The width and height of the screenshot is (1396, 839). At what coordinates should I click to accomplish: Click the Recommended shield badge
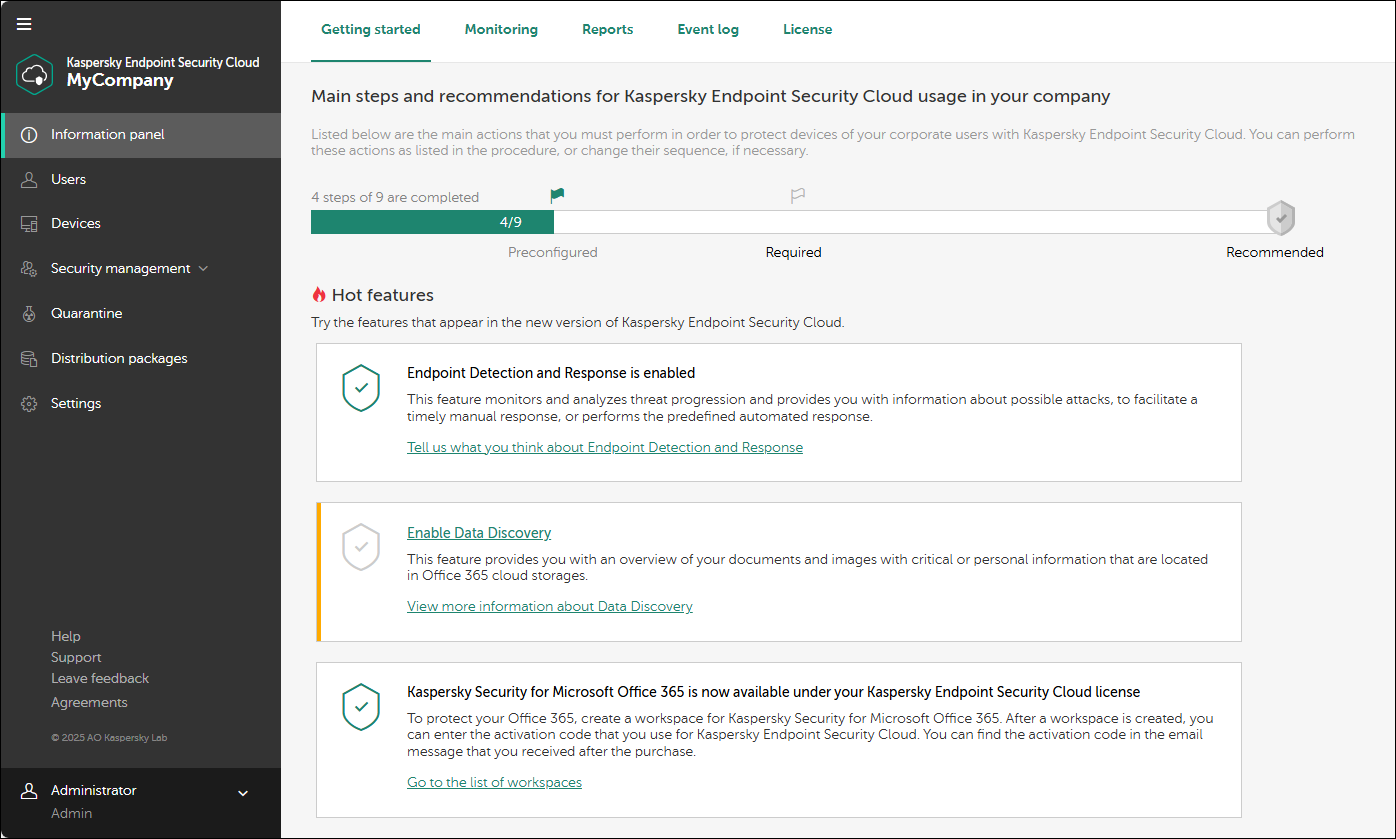[x=1280, y=218]
